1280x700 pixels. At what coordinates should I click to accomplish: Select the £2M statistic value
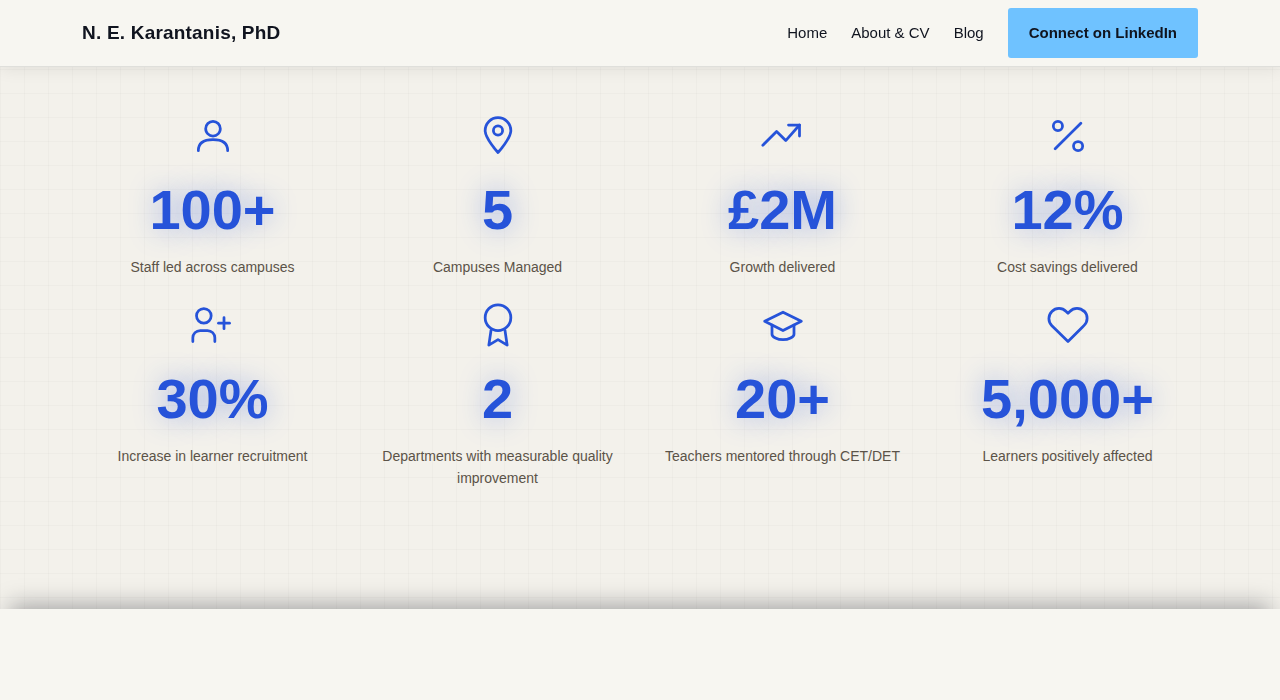pyautogui.click(x=782, y=210)
